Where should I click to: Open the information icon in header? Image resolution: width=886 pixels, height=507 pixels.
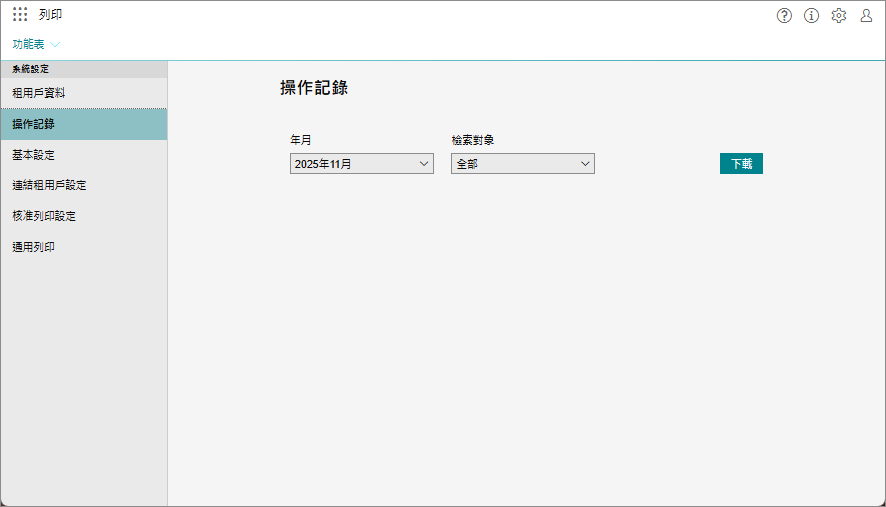point(811,15)
